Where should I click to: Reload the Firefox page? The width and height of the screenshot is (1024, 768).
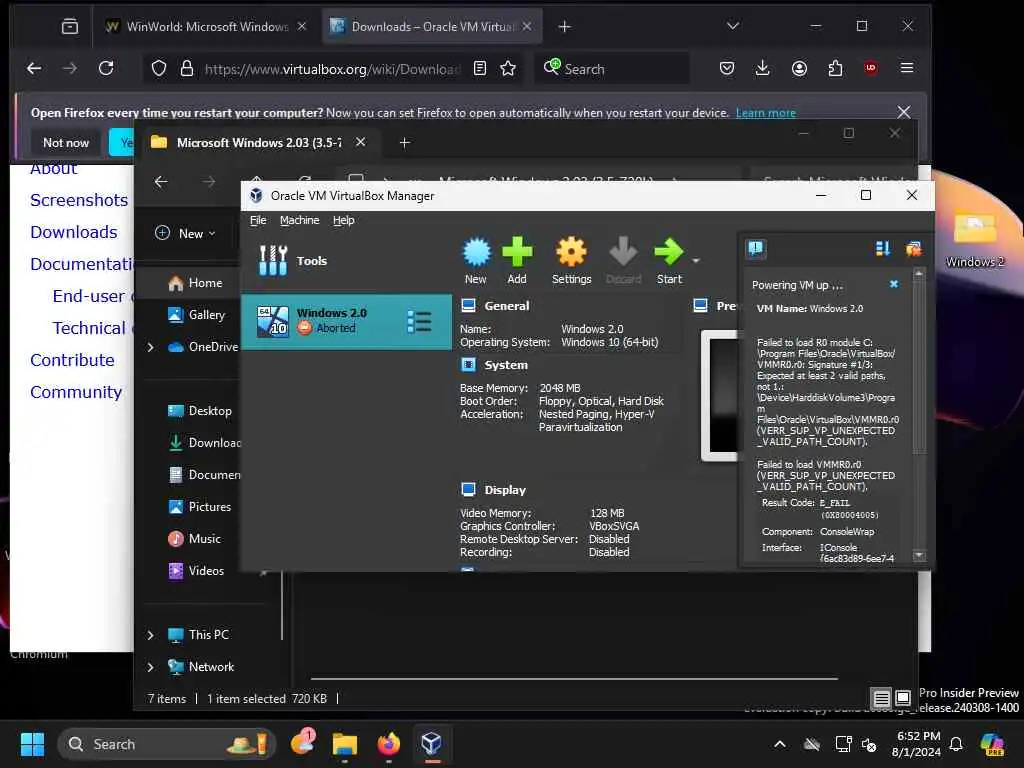[106, 69]
